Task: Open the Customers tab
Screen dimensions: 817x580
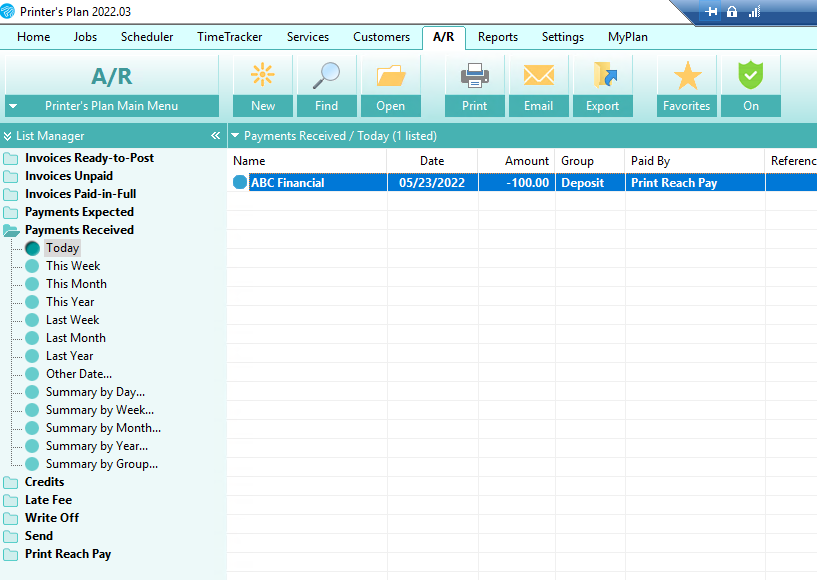Action: click(381, 37)
